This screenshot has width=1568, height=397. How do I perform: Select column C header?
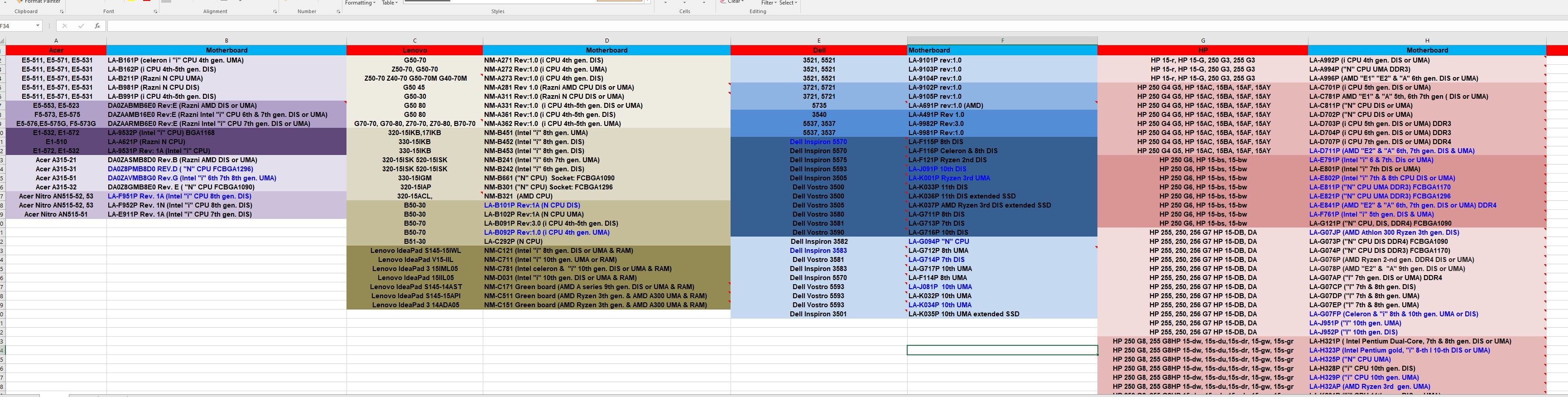pyautogui.click(x=414, y=41)
